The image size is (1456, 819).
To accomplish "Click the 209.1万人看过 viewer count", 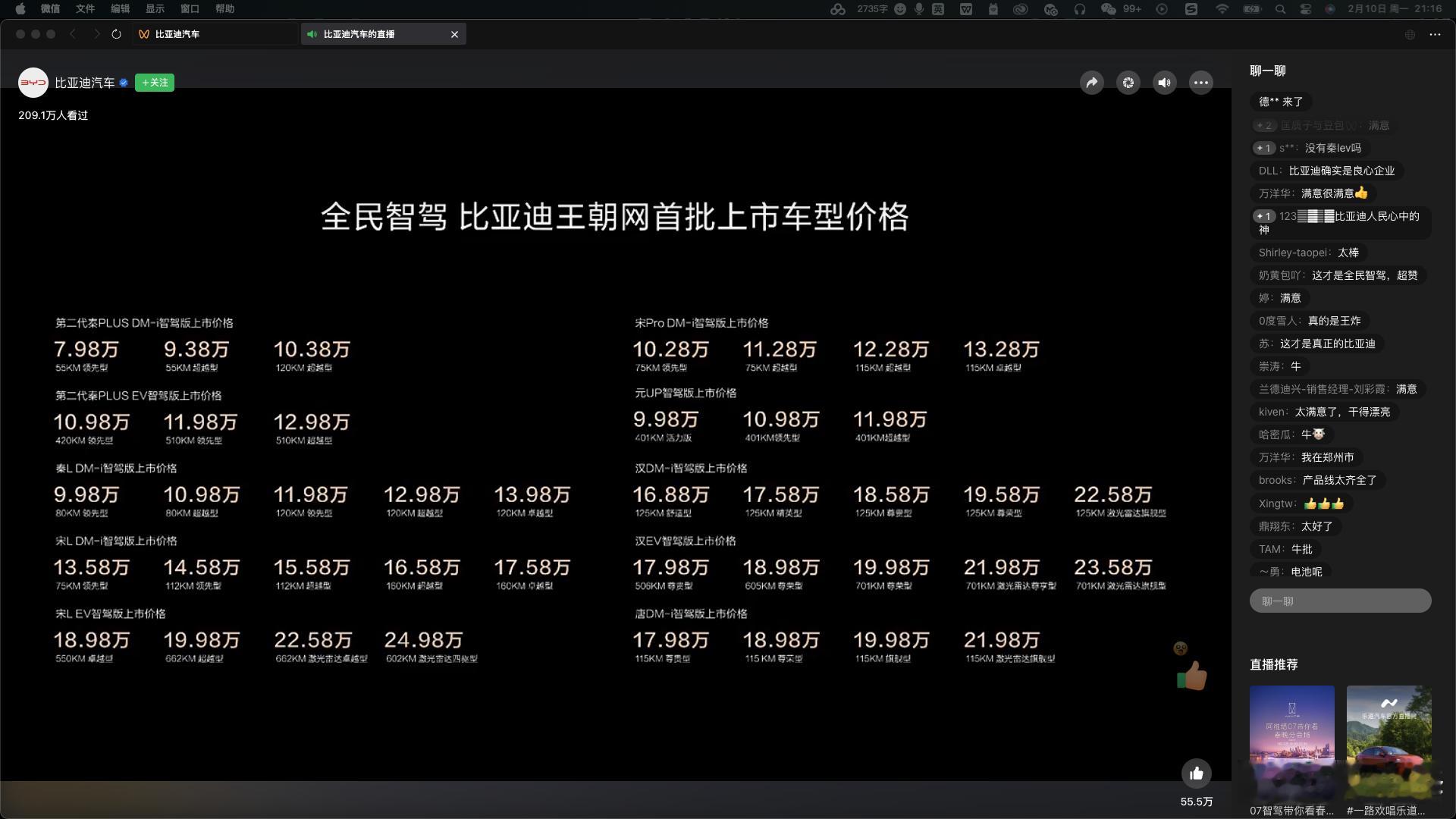I will click(x=53, y=115).
